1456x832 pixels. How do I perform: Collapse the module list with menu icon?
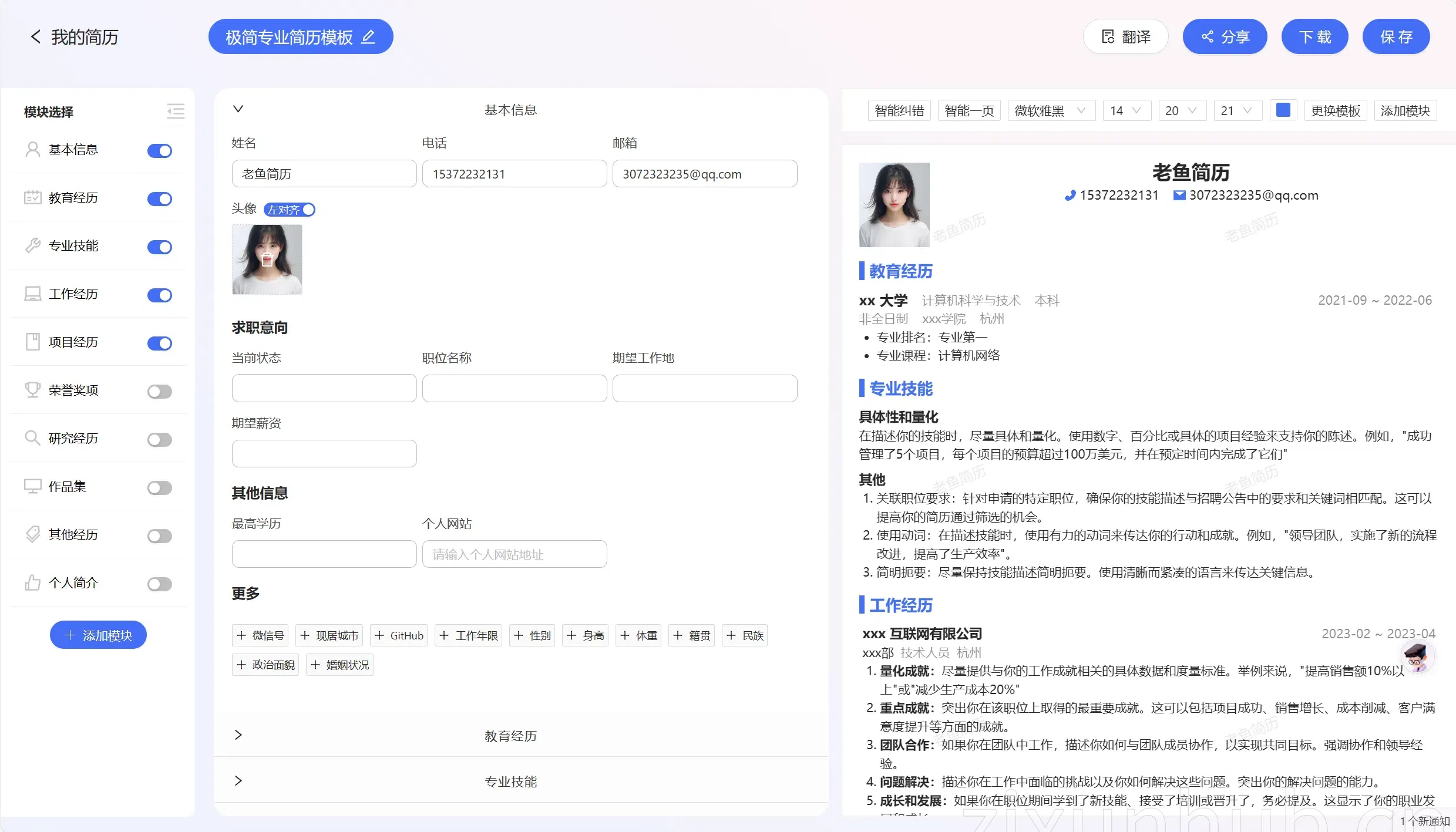pyautogui.click(x=176, y=111)
